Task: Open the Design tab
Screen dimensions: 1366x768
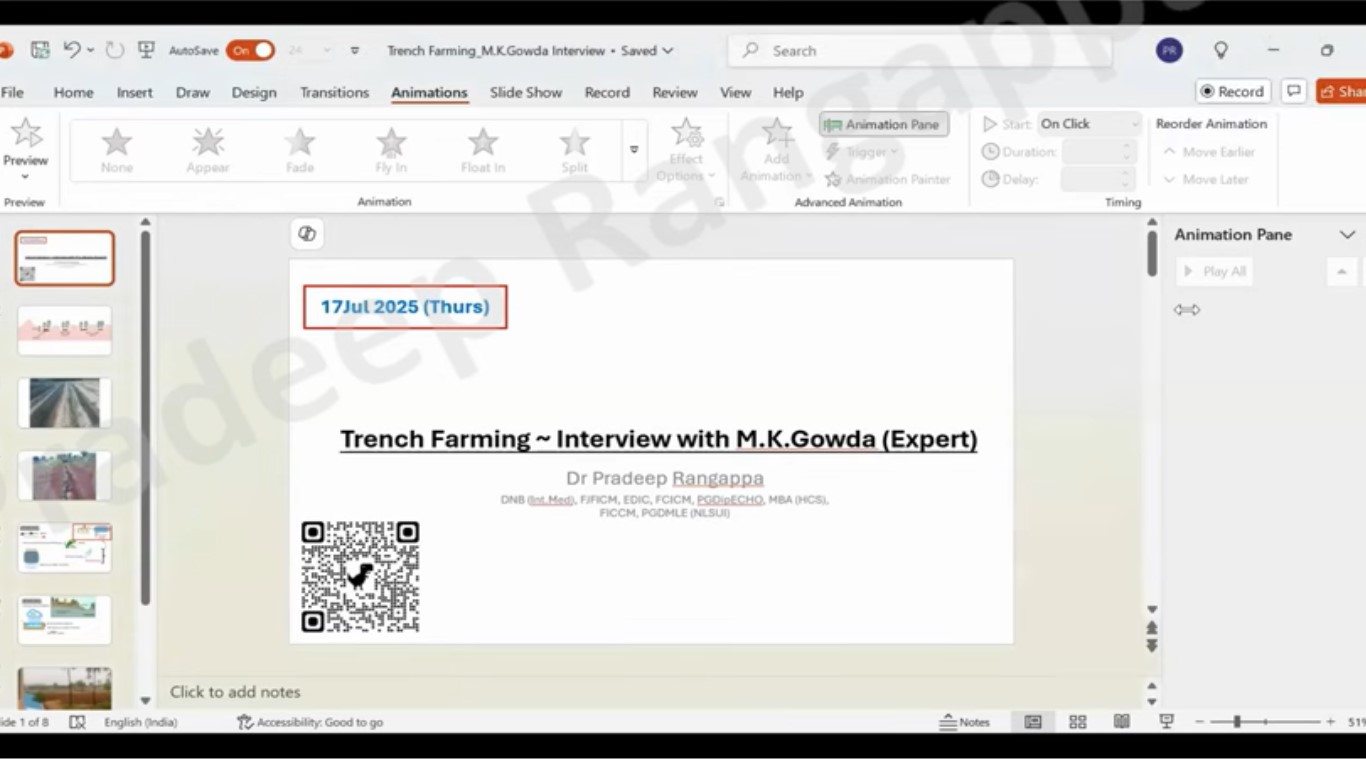Action: [x=254, y=92]
